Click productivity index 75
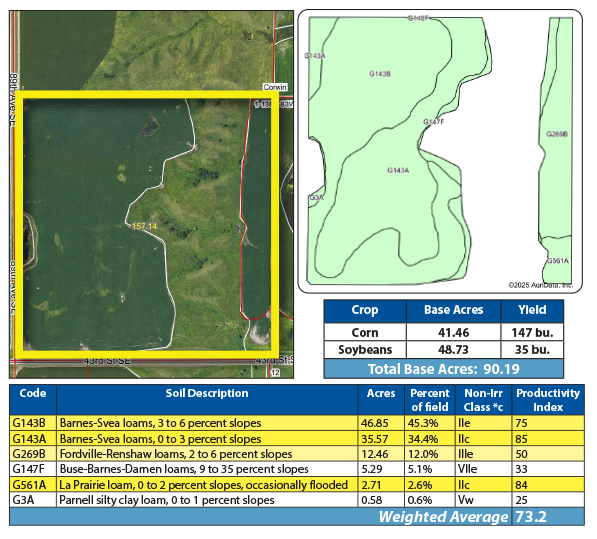 pos(521,423)
